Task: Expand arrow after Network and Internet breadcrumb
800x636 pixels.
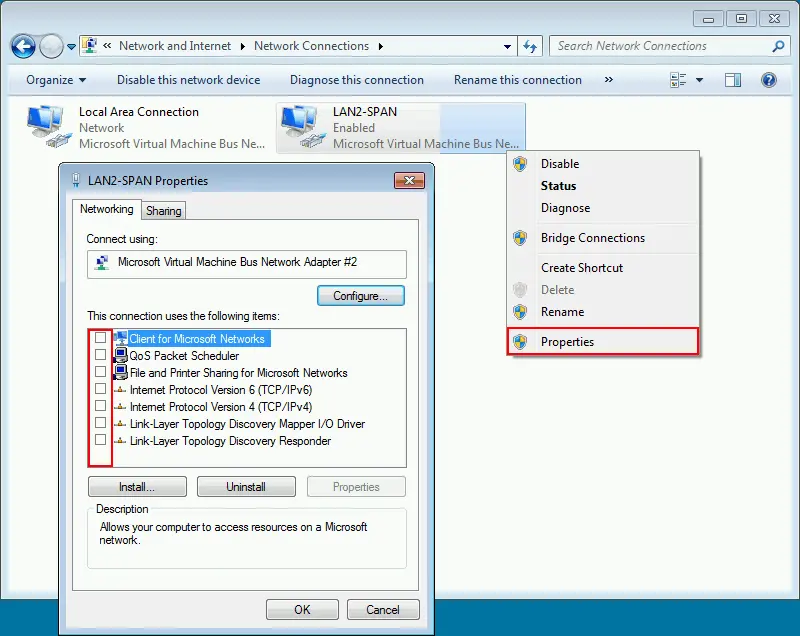Action: click(242, 46)
